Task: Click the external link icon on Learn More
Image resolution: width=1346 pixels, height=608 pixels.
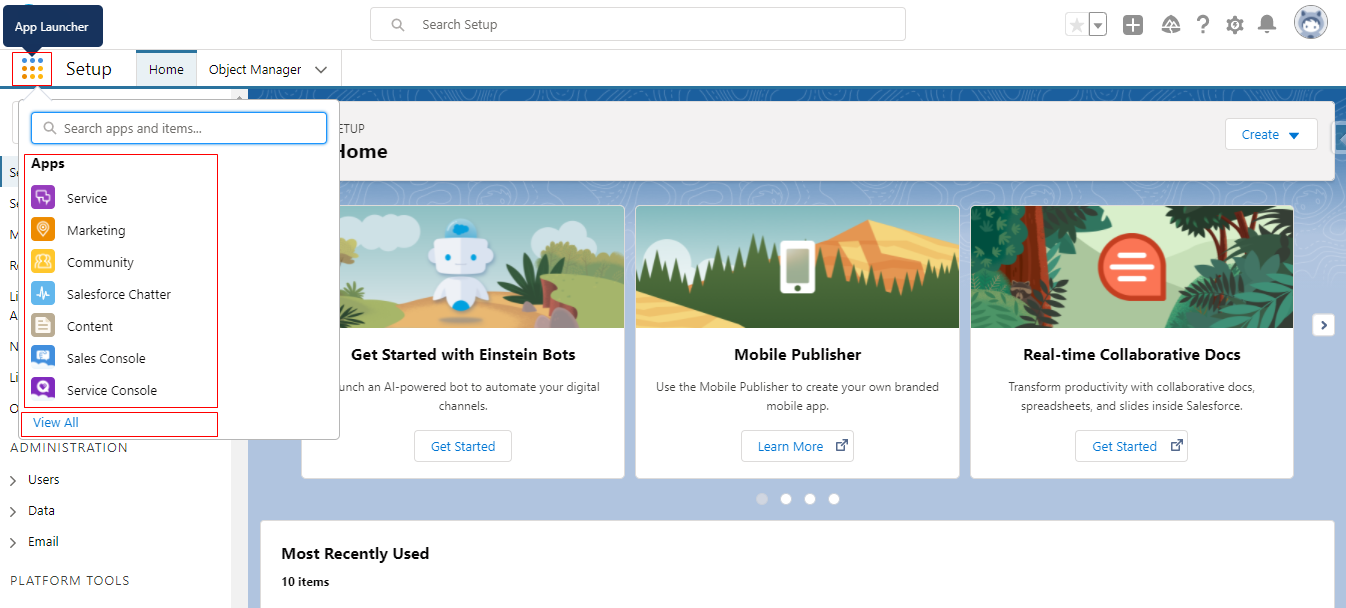Action: point(842,446)
